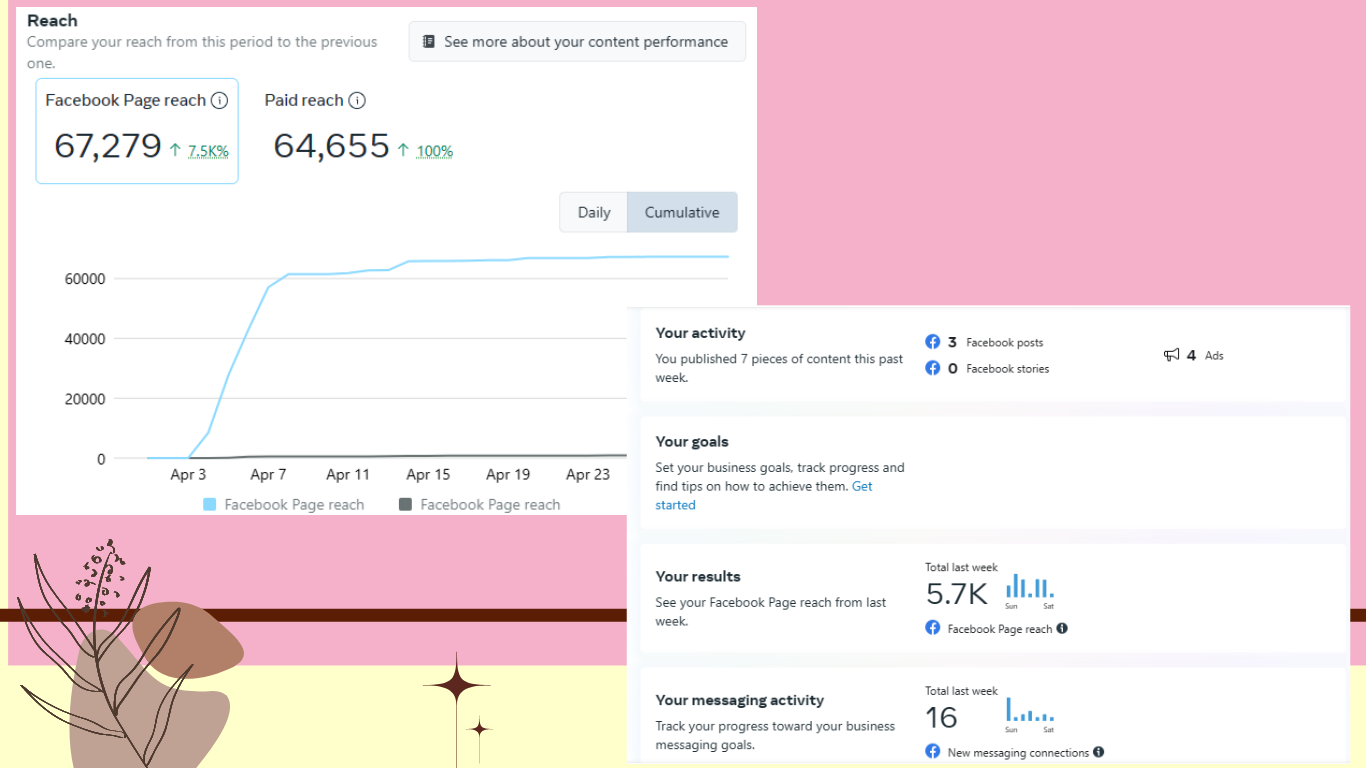Click the 7.5K% change indicator
This screenshot has width=1366, height=768.
(208, 151)
